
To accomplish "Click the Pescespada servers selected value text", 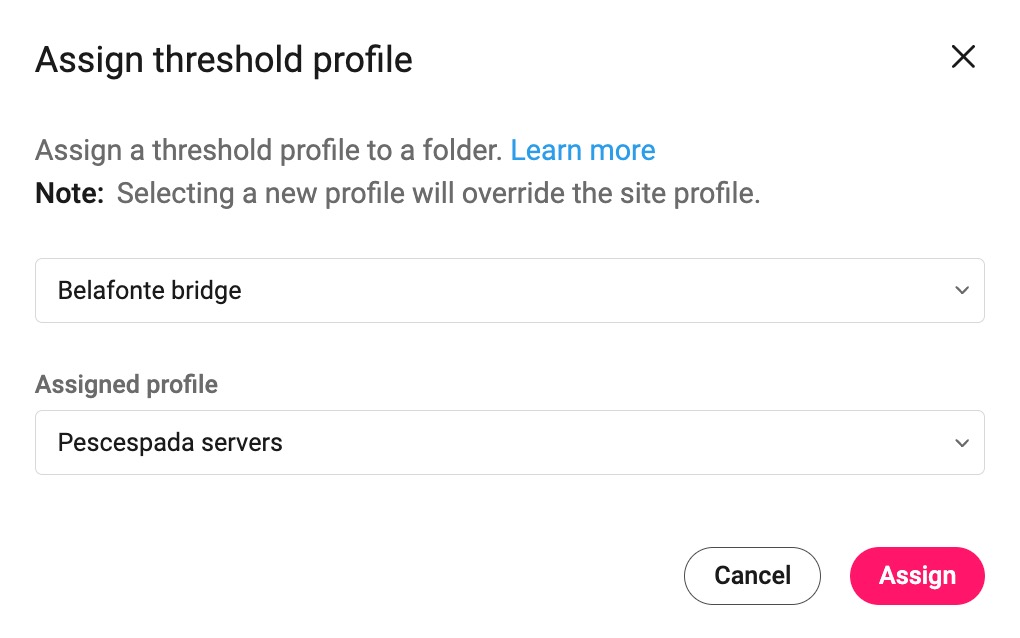I will pyautogui.click(x=170, y=443).
